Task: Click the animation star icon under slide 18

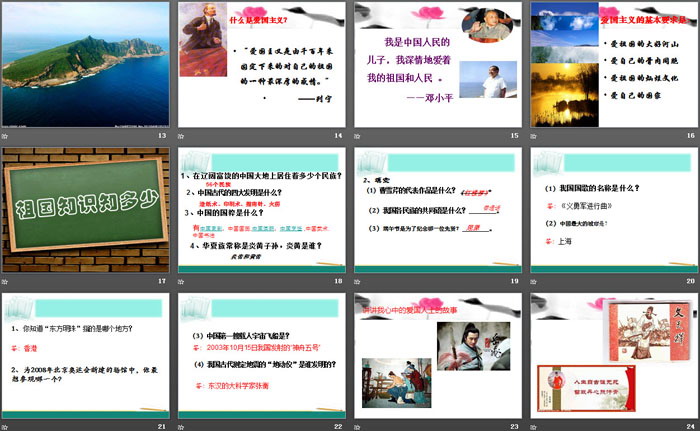Action: click(x=183, y=282)
